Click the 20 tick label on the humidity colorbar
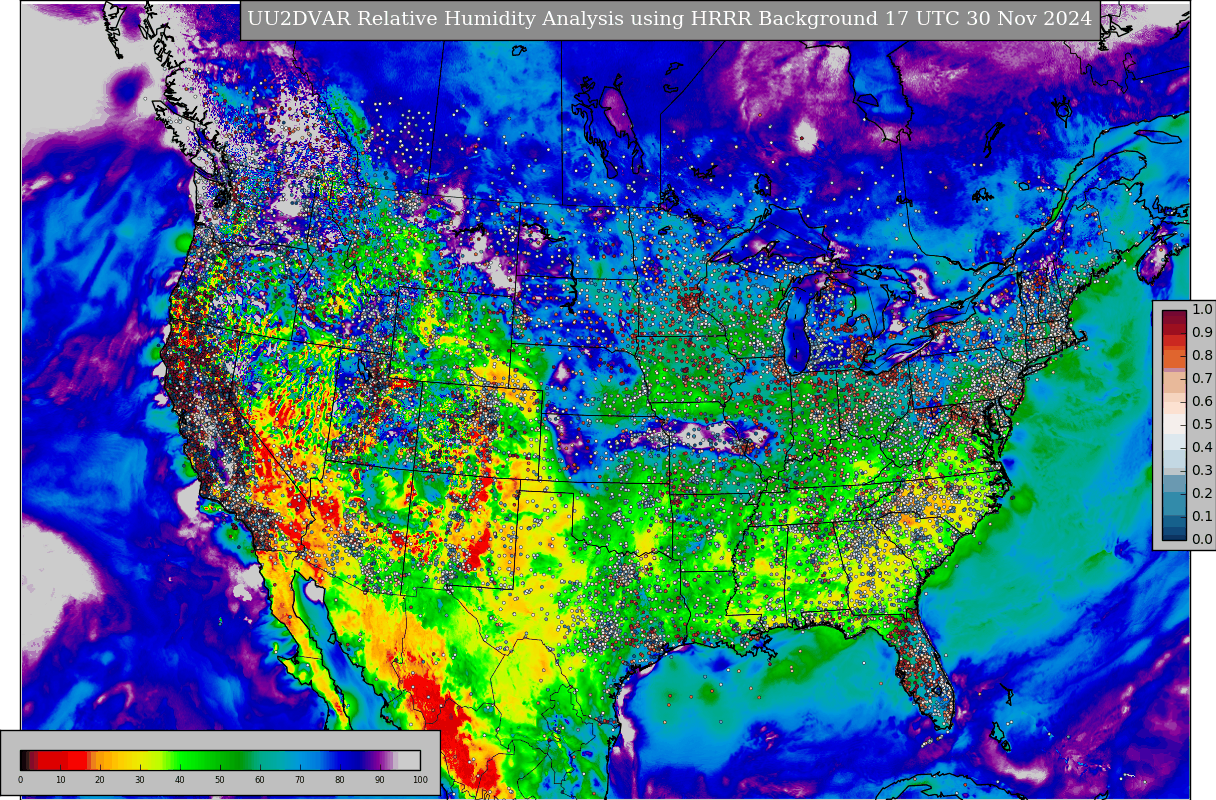1216x800 pixels. point(100,780)
